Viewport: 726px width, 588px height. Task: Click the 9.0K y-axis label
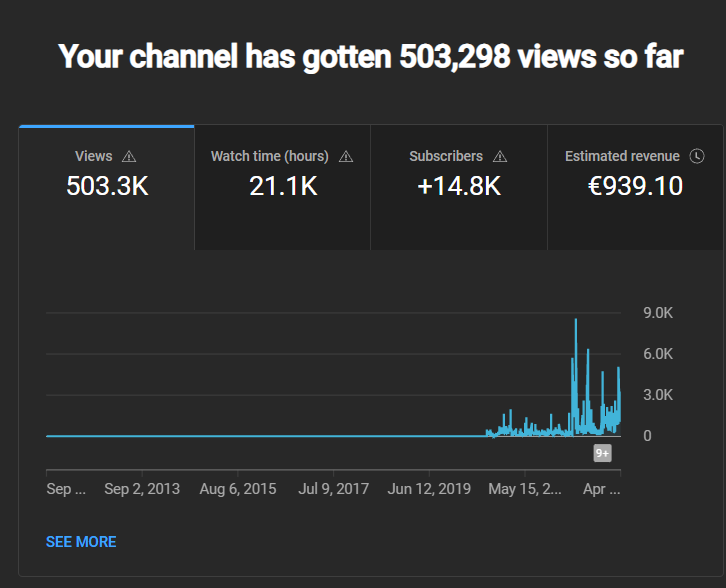coord(658,313)
